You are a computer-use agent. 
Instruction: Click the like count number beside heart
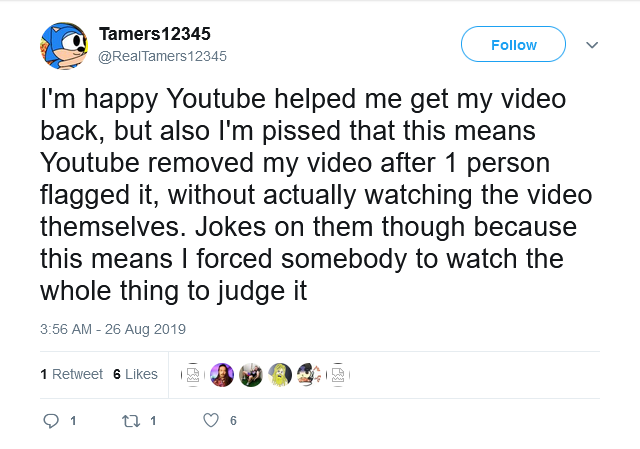click(x=233, y=421)
